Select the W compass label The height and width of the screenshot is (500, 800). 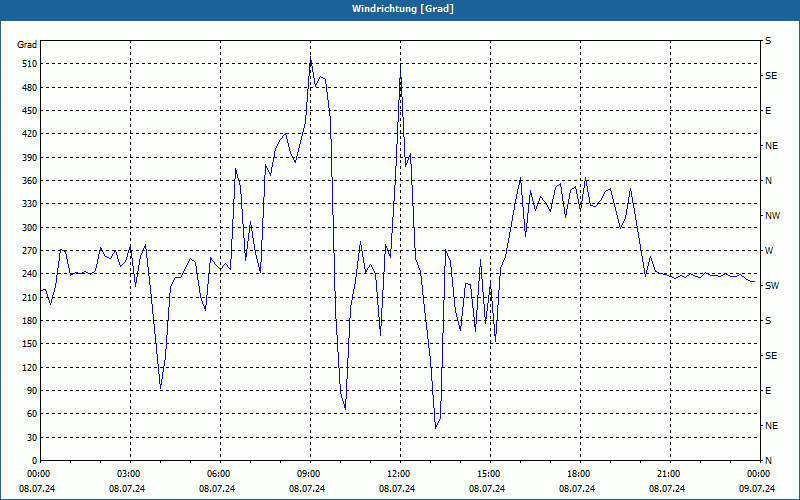click(769, 251)
